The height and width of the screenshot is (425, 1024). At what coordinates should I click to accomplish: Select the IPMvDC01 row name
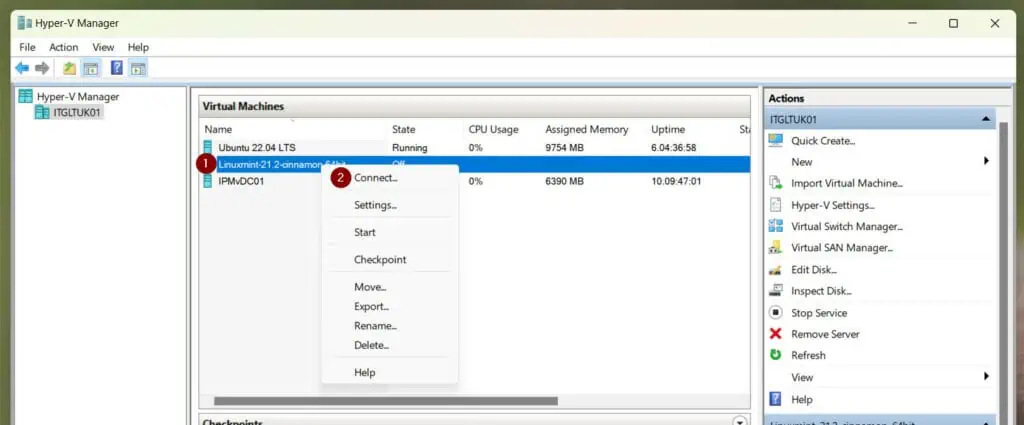click(241, 181)
